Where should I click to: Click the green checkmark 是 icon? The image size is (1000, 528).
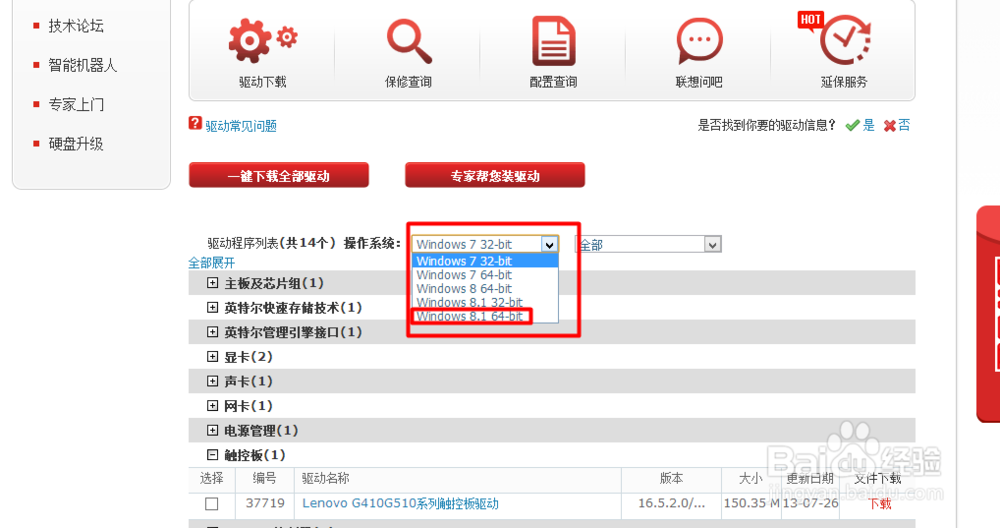point(852,126)
